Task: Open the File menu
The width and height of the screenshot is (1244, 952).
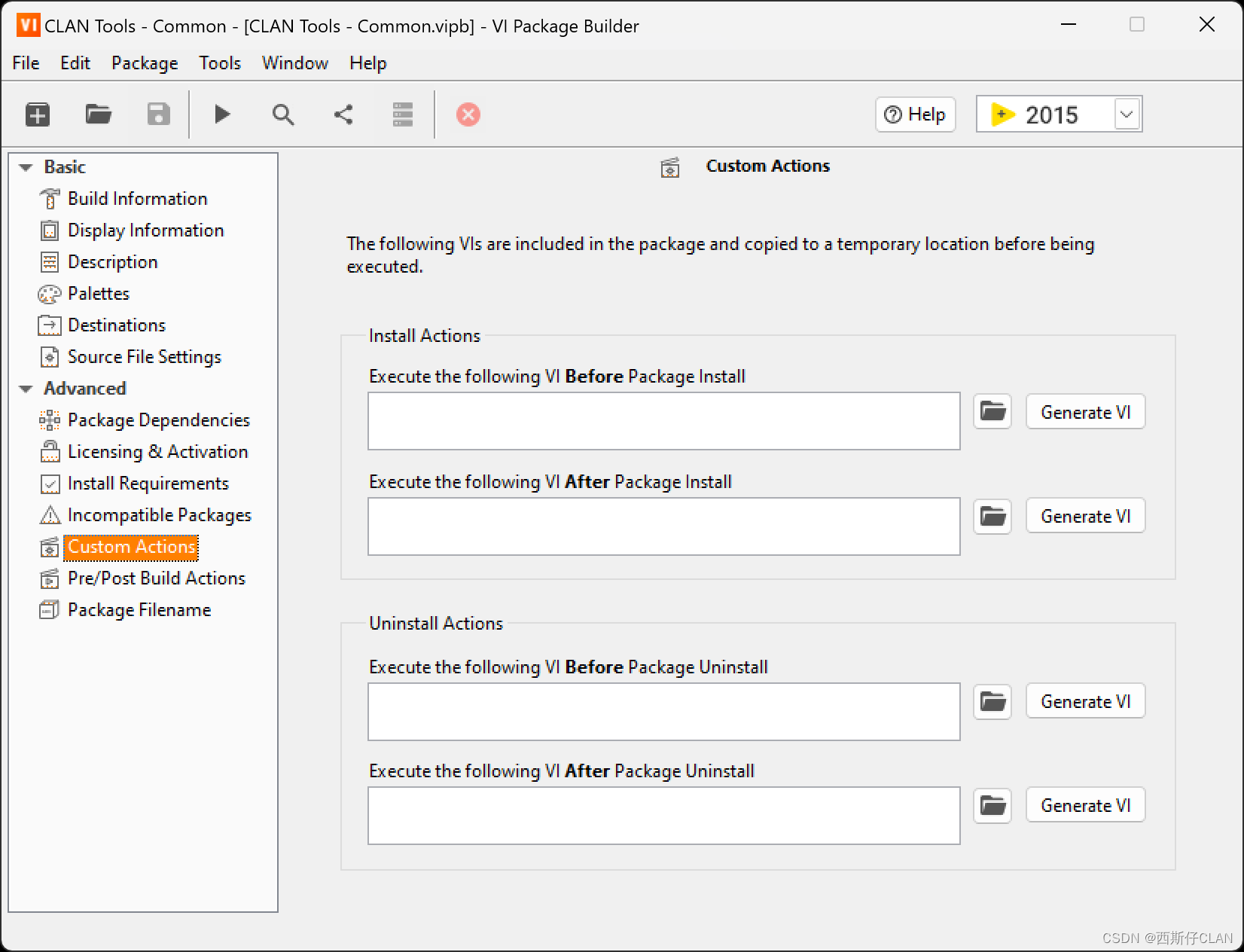Action: (26, 63)
